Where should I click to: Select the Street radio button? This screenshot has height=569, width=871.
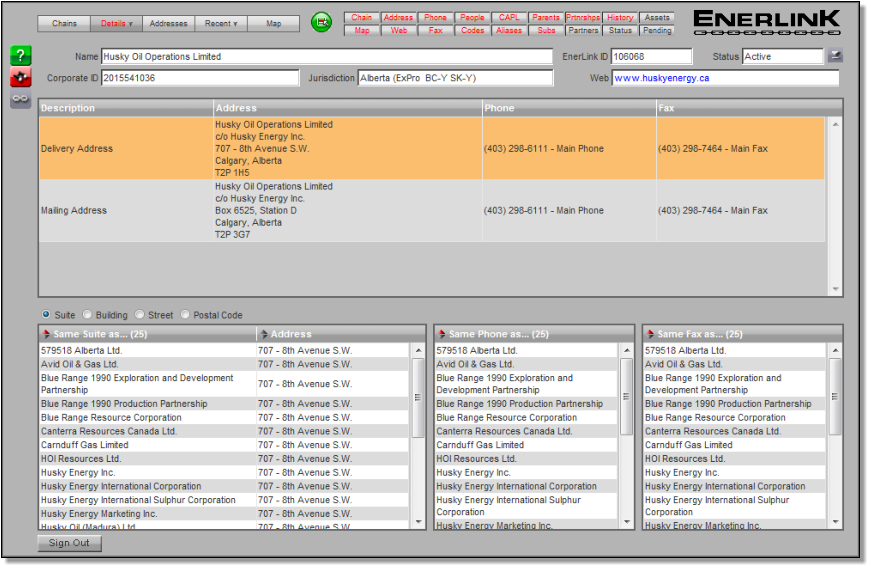(139, 315)
